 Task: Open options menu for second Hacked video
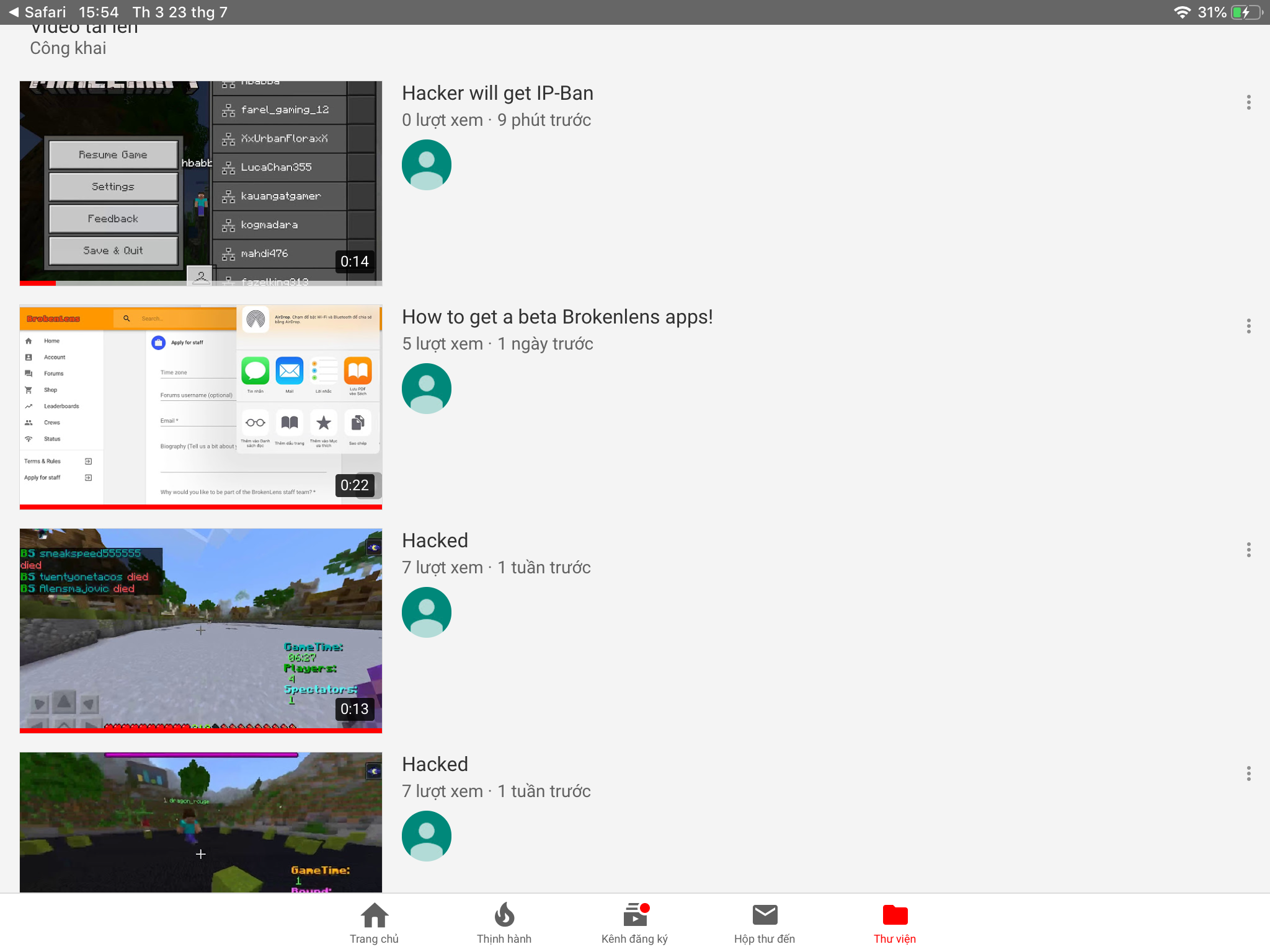pos(1248,773)
